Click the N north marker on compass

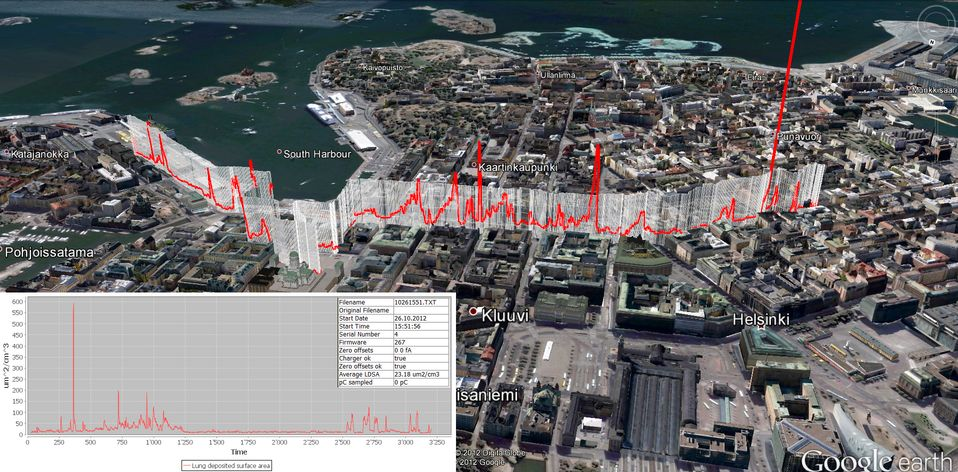[x=932, y=42]
